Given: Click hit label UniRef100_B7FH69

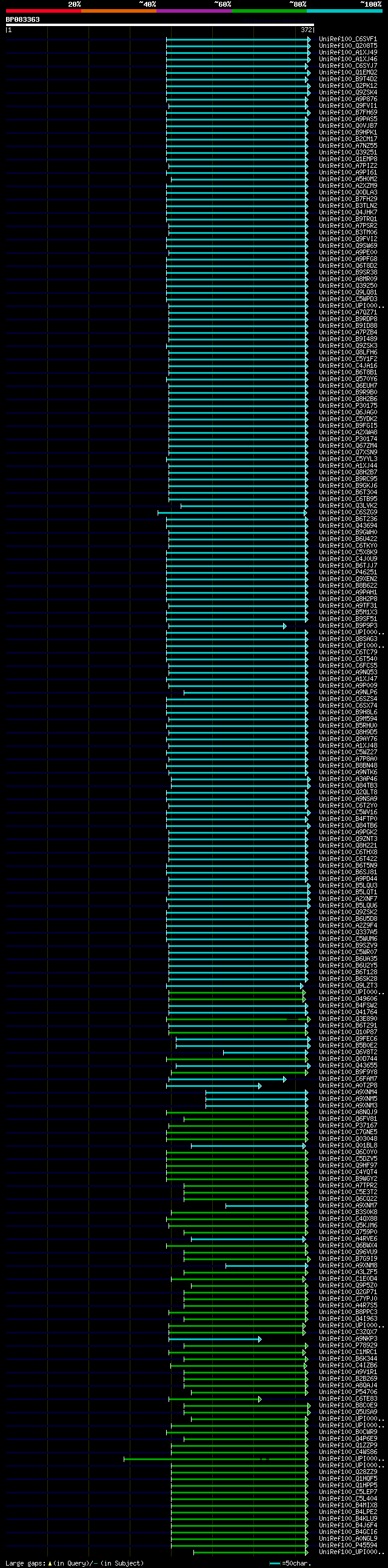Looking at the screenshot, I should pyautogui.click(x=348, y=113).
